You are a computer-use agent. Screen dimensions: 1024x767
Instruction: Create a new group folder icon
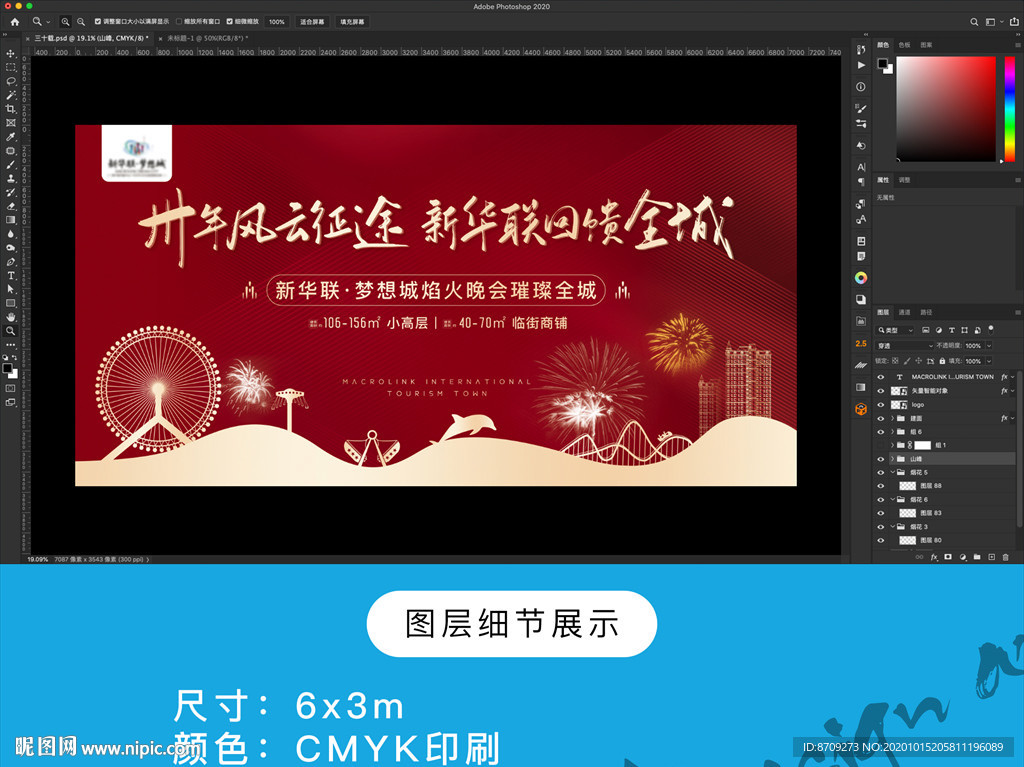pos(977,557)
